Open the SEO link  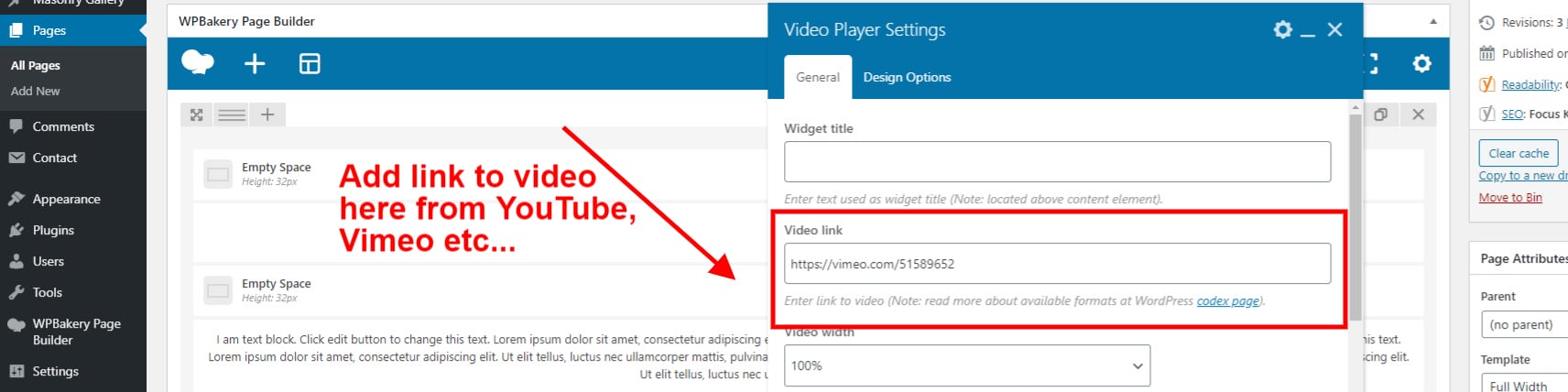(1512, 114)
